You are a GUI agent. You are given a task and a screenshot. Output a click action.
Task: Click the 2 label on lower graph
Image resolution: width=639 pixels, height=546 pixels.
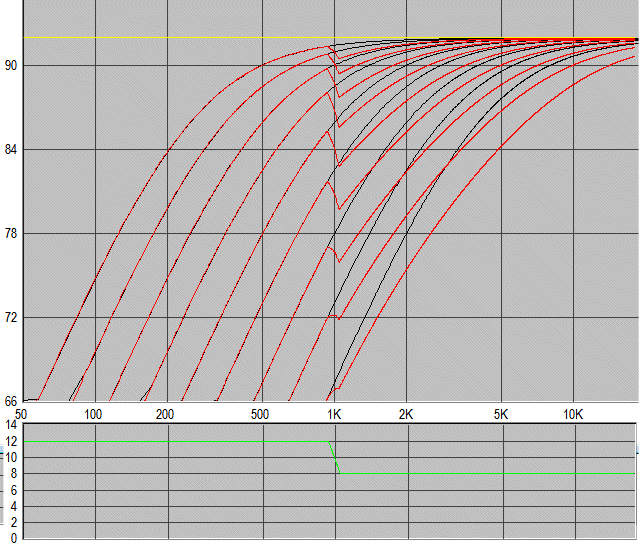(x=14, y=522)
